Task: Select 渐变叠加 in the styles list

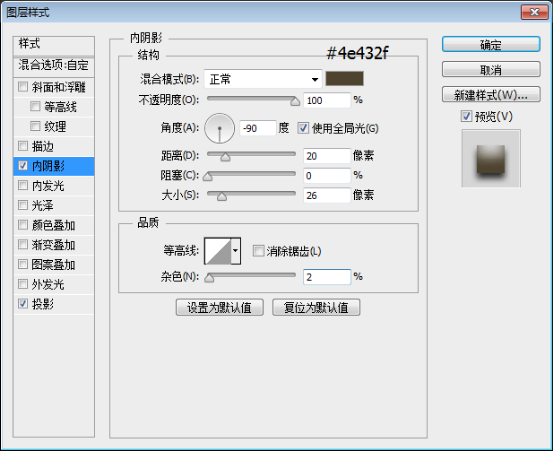Action: coord(54,245)
